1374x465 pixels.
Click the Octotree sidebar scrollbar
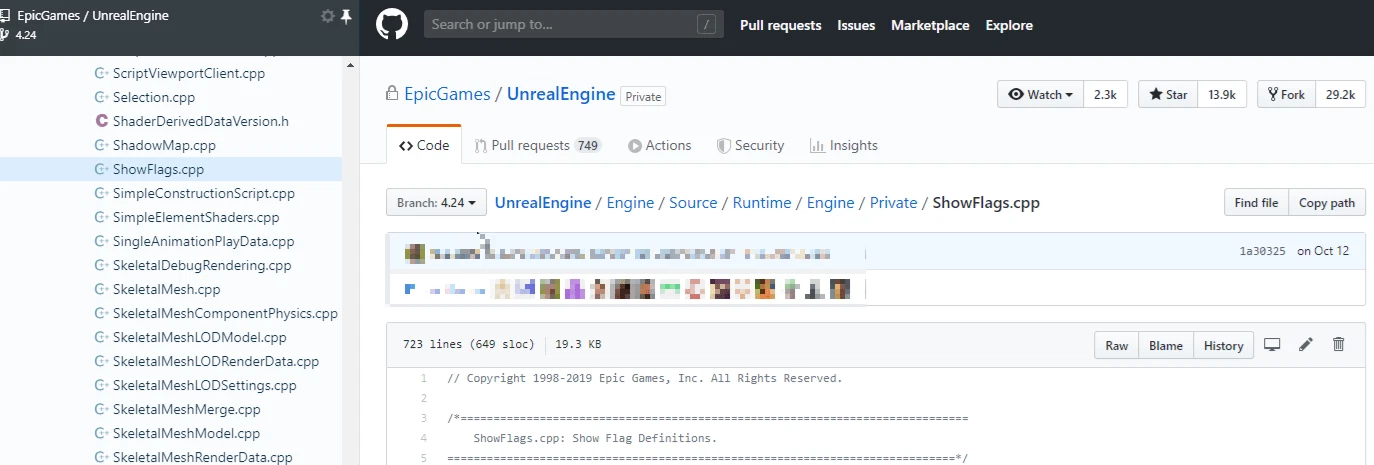tap(350, 260)
